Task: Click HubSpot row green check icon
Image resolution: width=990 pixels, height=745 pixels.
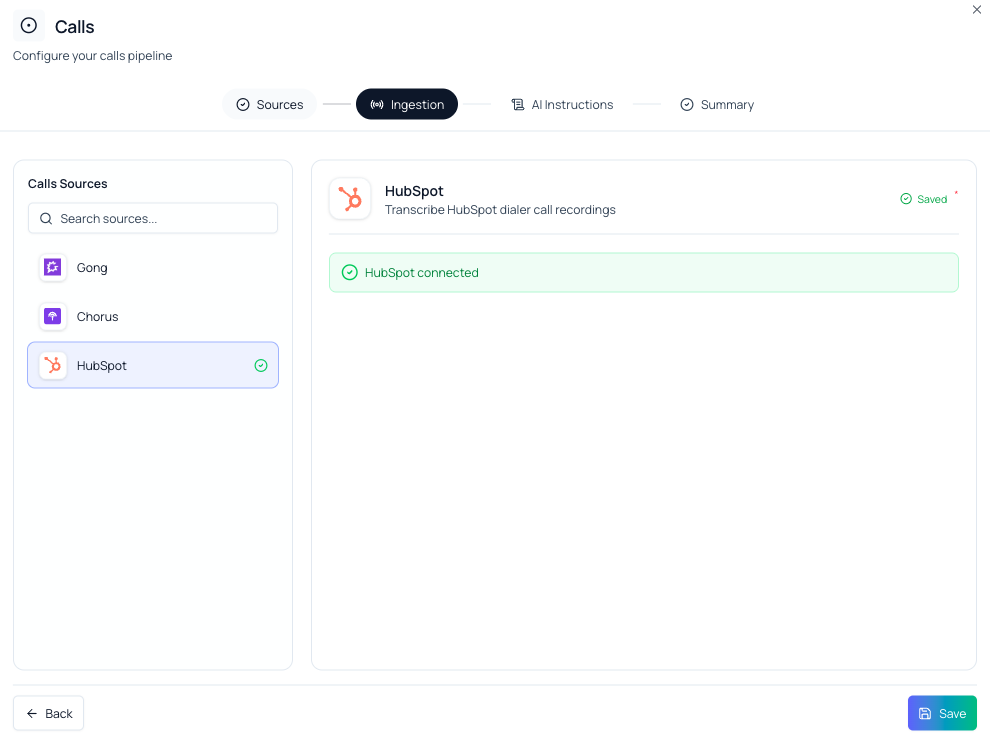Action: pyautogui.click(x=261, y=366)
